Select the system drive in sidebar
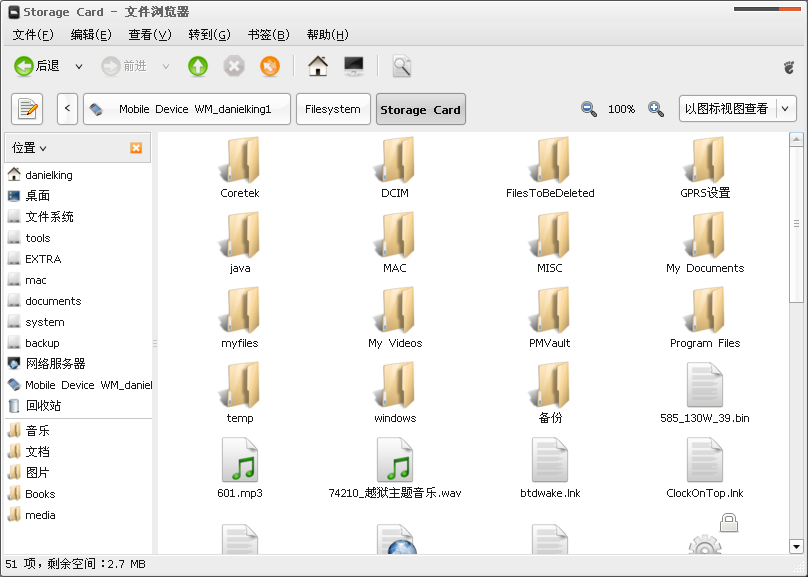 click(78, 322)
